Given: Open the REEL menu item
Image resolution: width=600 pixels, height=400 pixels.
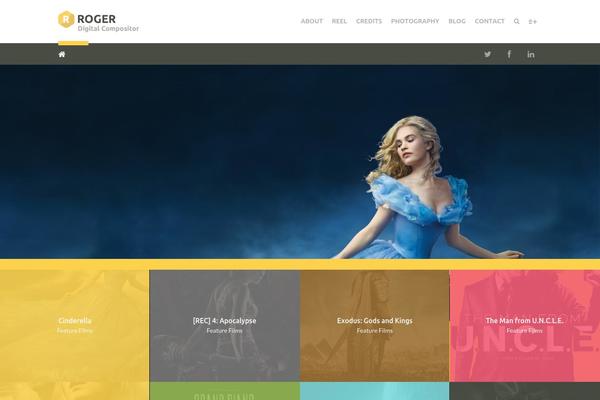Looking at the screenshot, I should click(339, 21).
